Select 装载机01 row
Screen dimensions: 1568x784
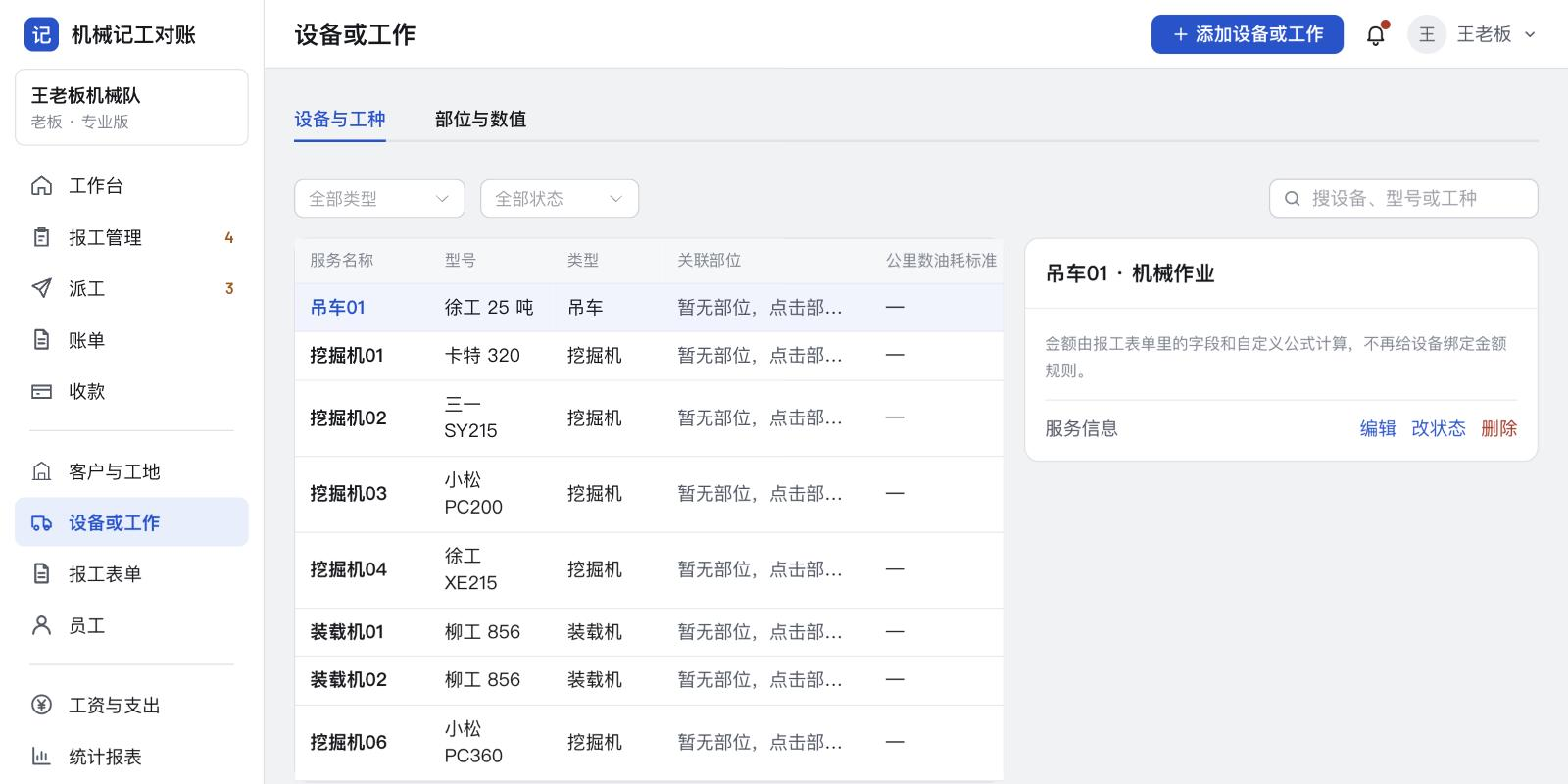pyautogui.click(x=649, y=632)
